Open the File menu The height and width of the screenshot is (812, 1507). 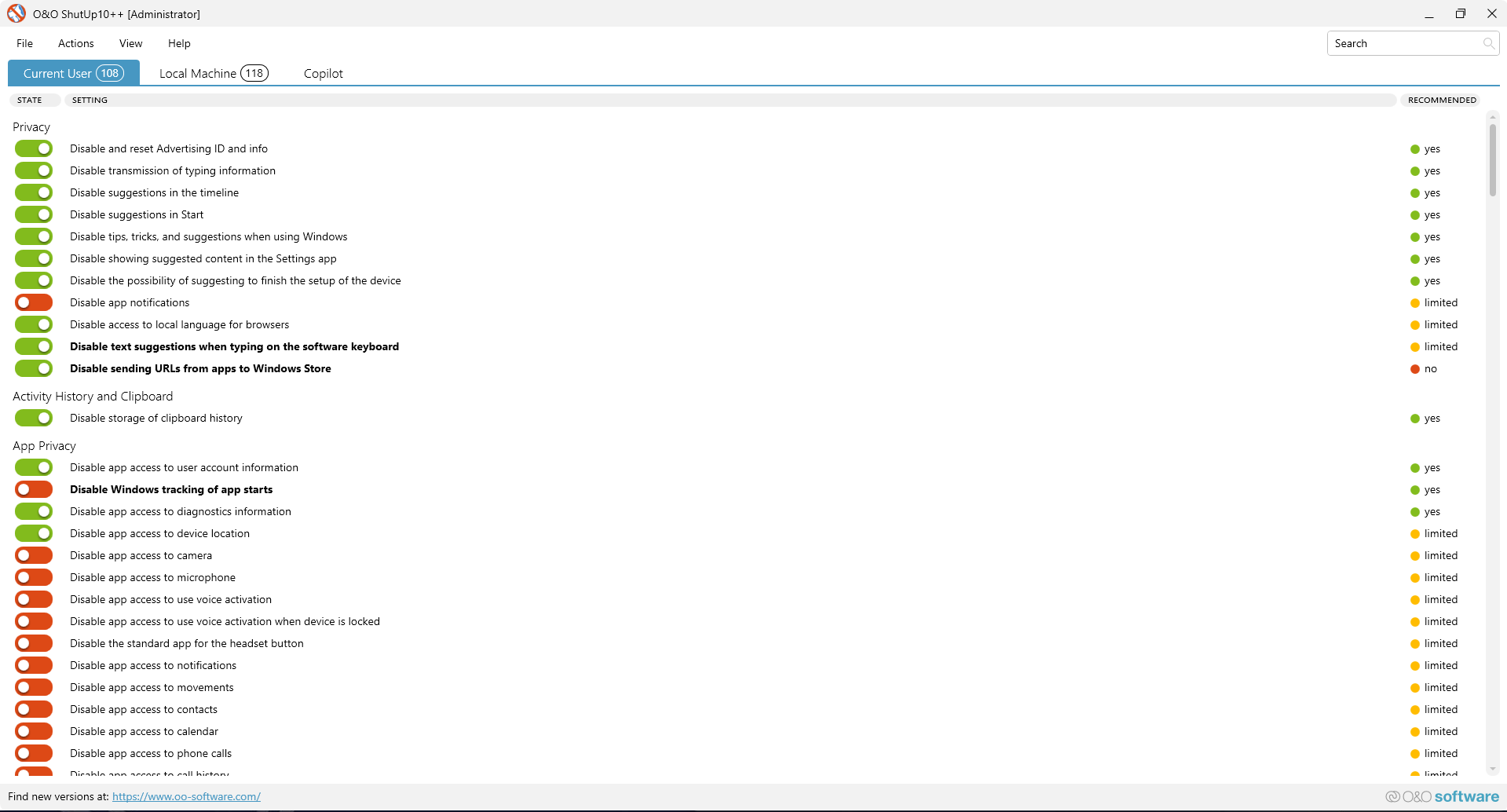pyautogui.click(x=25, y=43)
